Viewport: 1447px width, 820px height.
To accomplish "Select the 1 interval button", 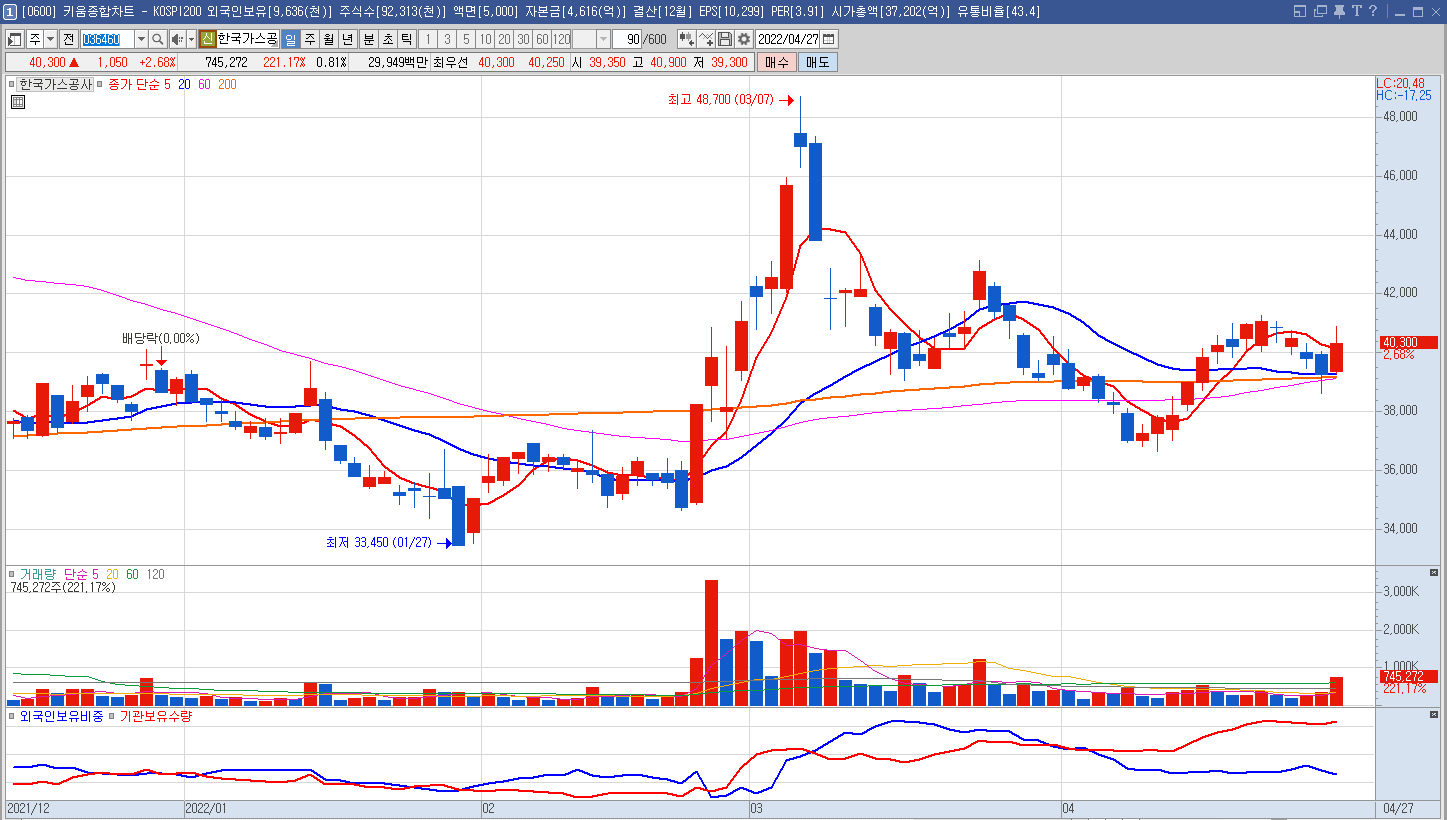I will coord(428,39).
